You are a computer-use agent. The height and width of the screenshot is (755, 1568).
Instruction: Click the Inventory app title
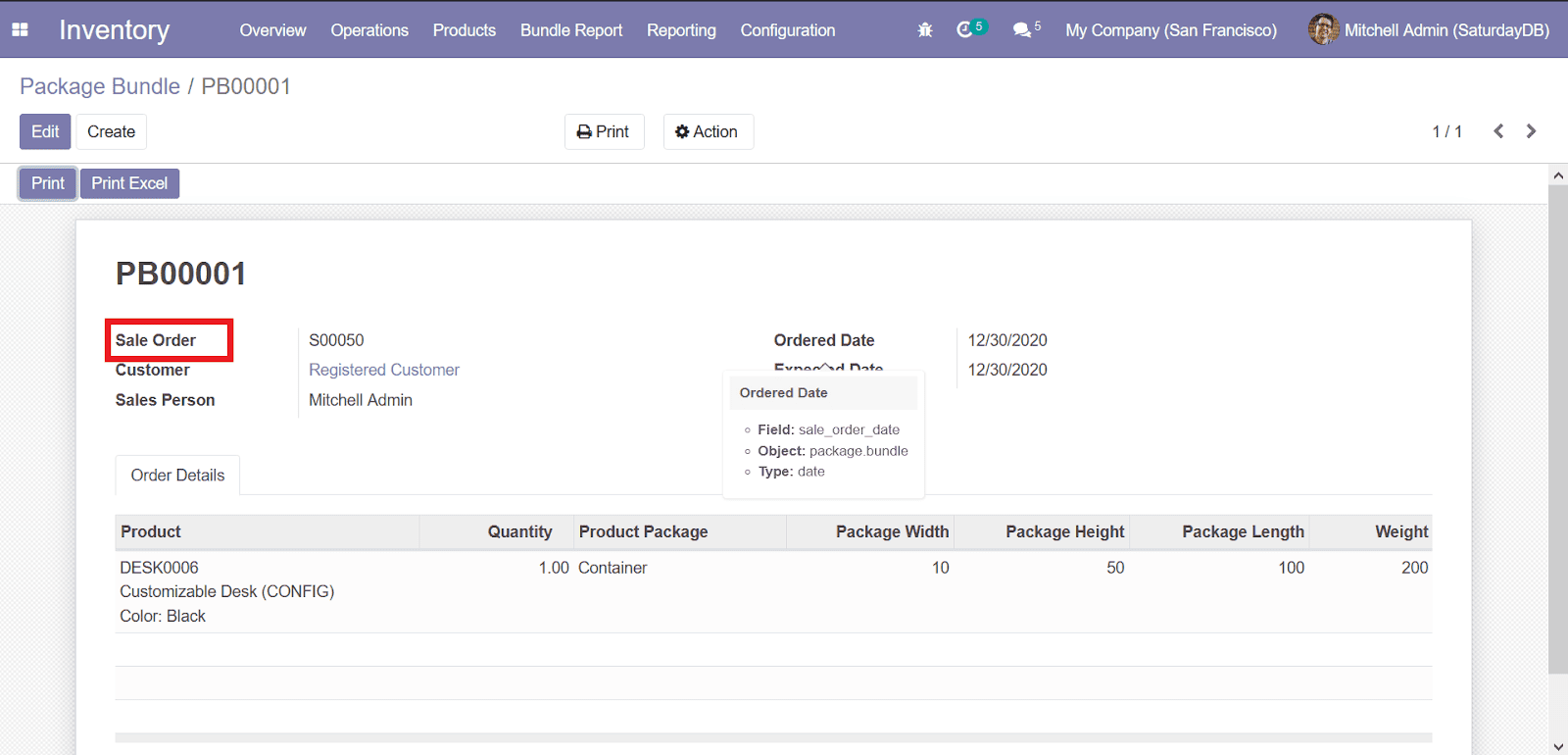click(x=114, y=30)
